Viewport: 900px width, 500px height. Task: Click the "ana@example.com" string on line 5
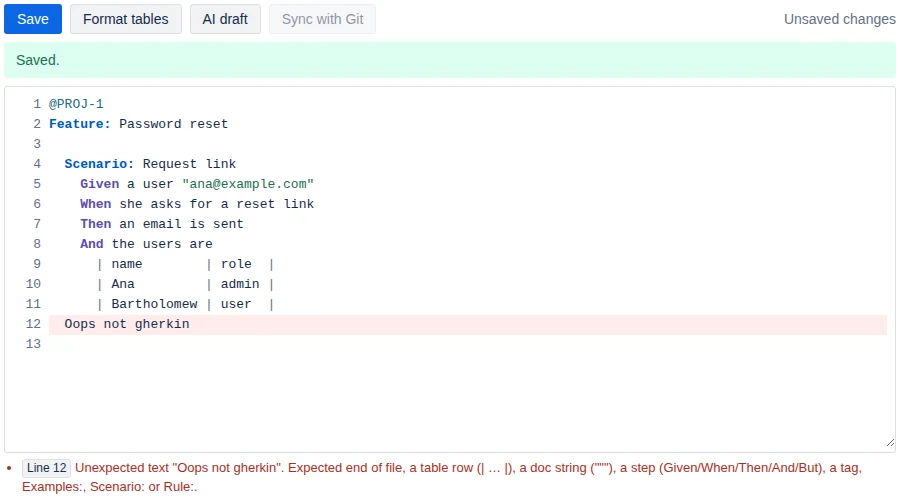coord(248,184)
